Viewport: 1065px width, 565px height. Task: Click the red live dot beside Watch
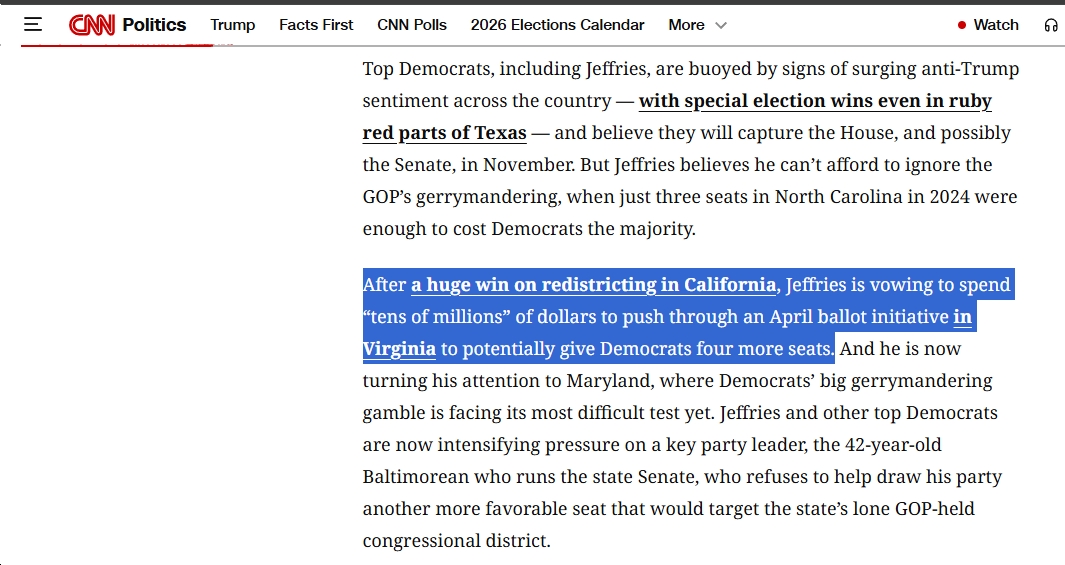click(x=962, y=25)
